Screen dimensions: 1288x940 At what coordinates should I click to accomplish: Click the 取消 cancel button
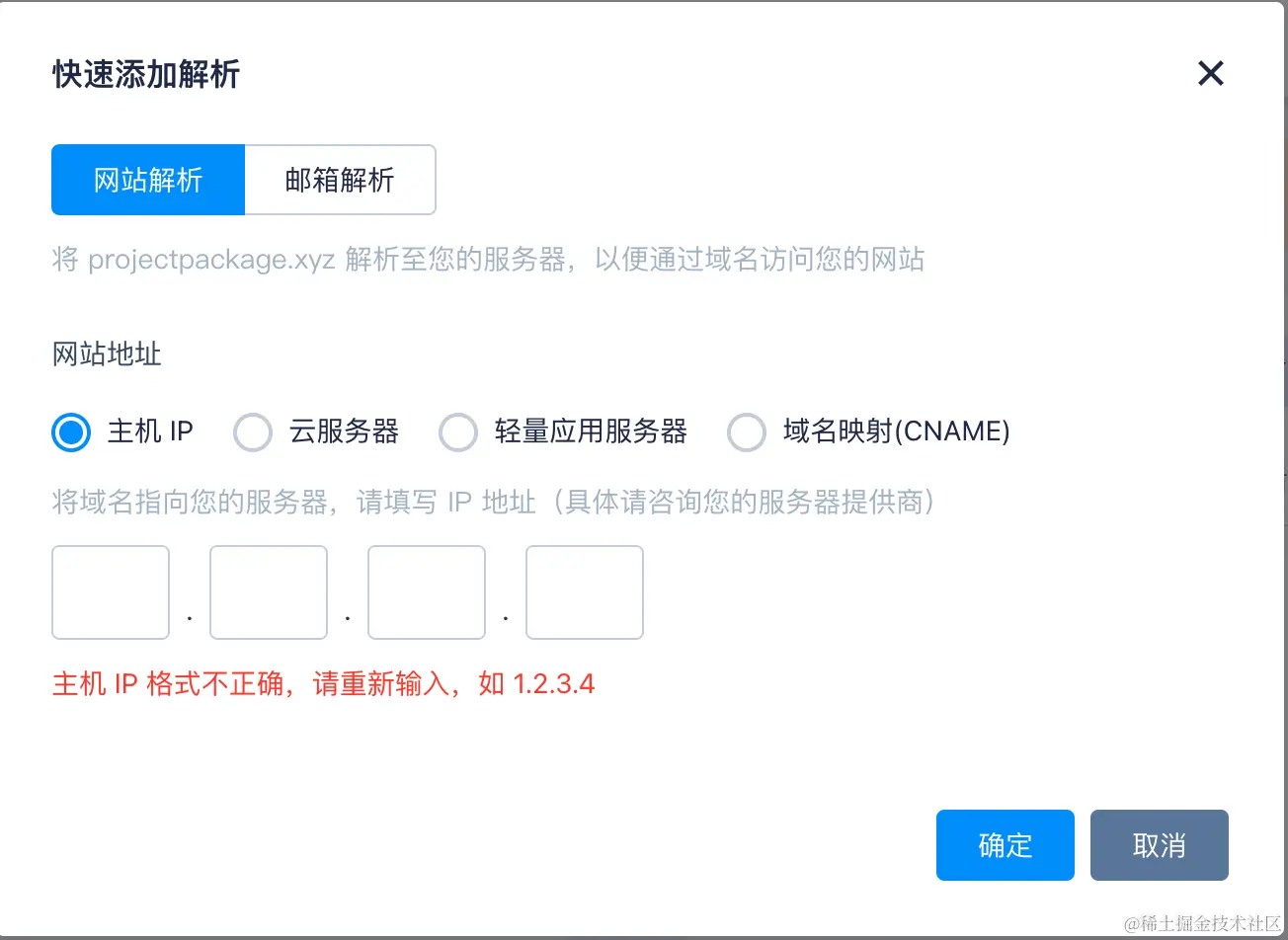coord(1159,845)
